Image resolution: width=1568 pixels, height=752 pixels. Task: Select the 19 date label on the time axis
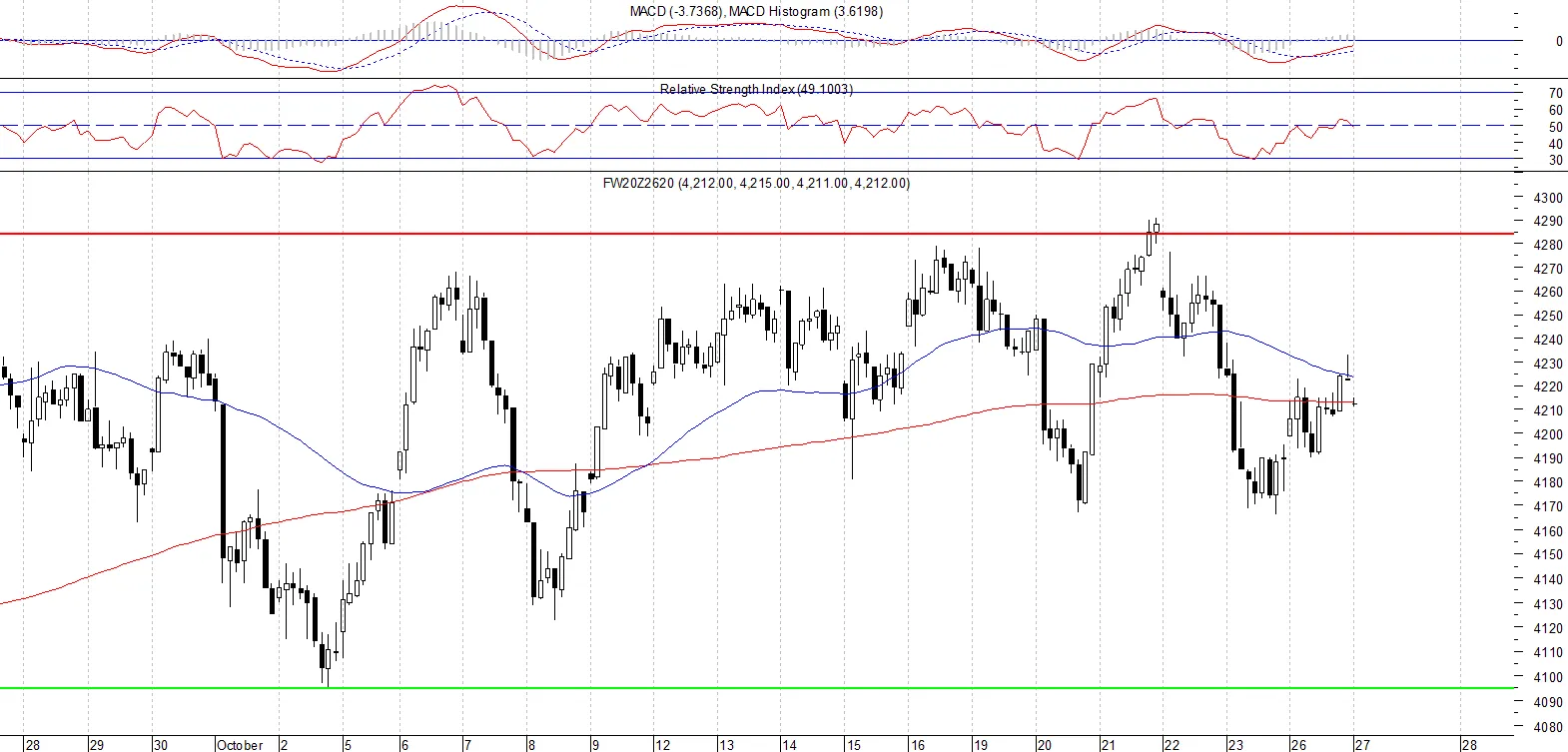click(981, 745)
